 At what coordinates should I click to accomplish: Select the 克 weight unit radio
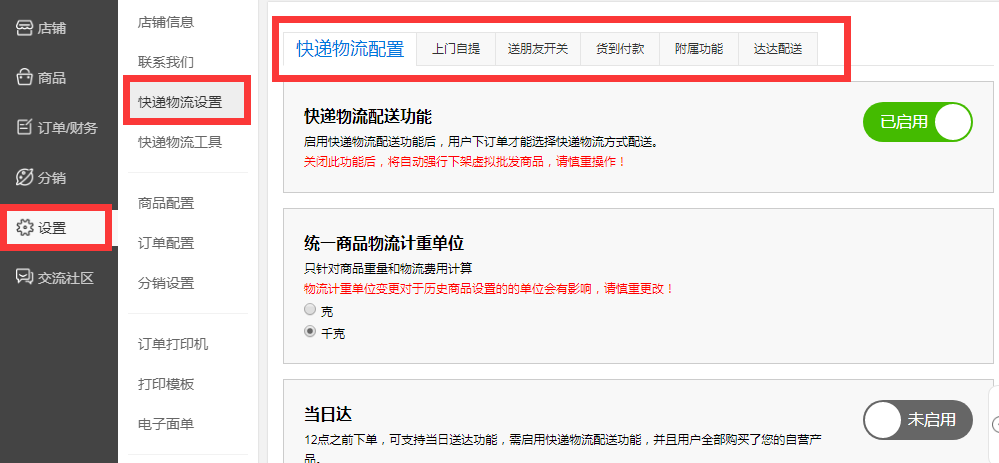310,310
